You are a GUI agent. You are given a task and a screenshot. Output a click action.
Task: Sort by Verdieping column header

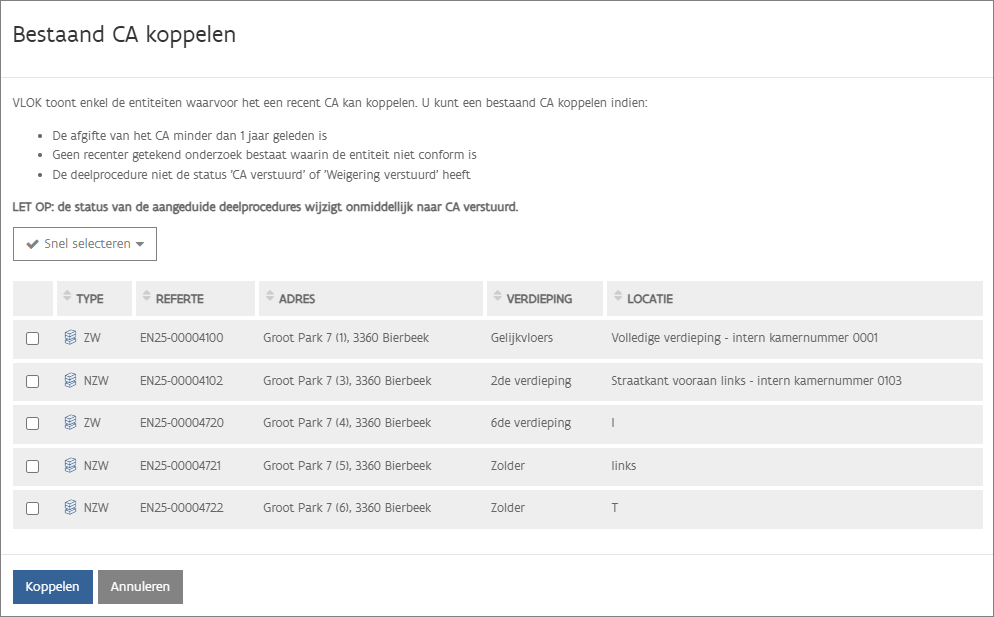tap(539, 298)
